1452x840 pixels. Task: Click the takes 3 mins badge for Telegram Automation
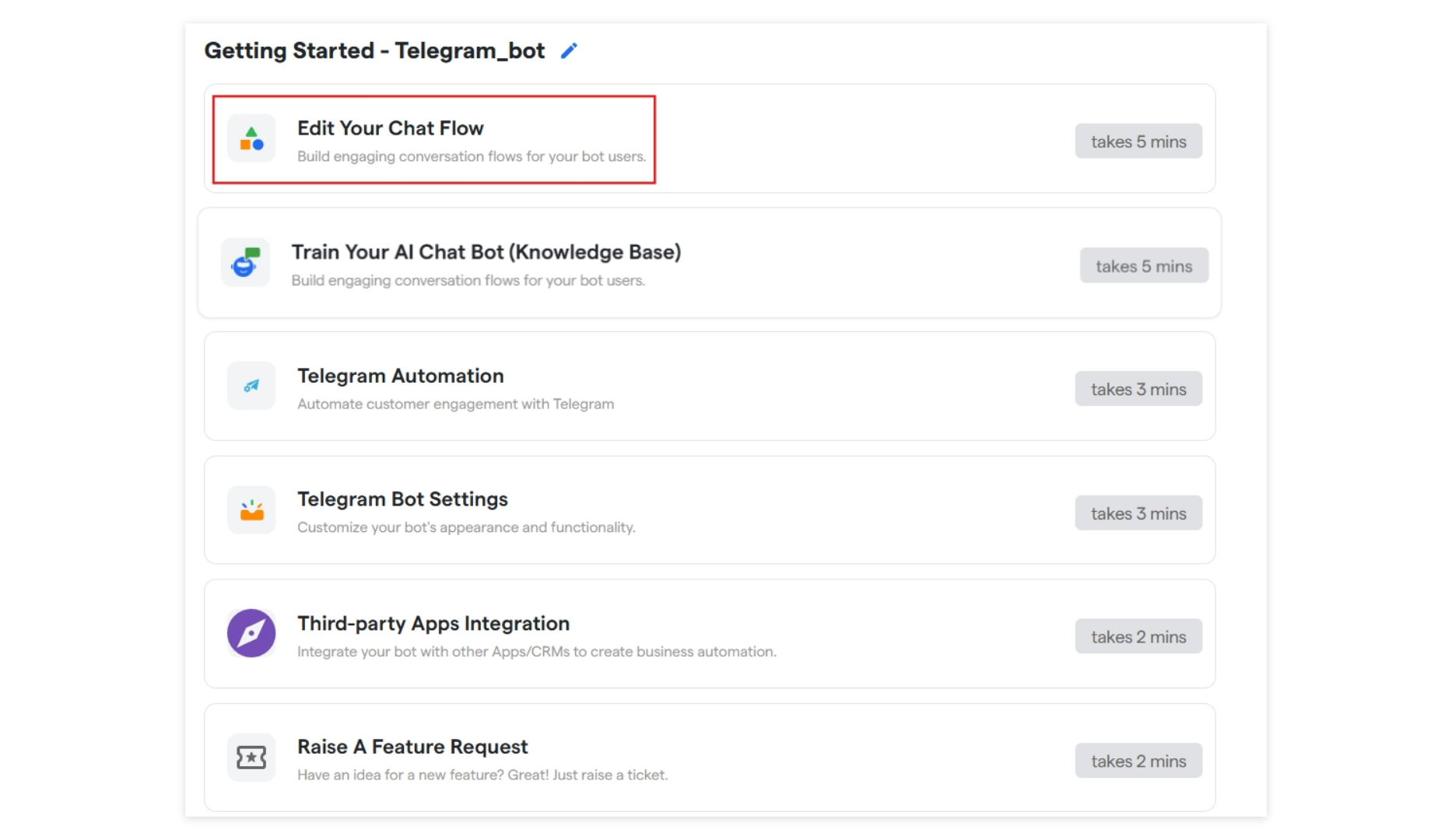point(1138,388)
